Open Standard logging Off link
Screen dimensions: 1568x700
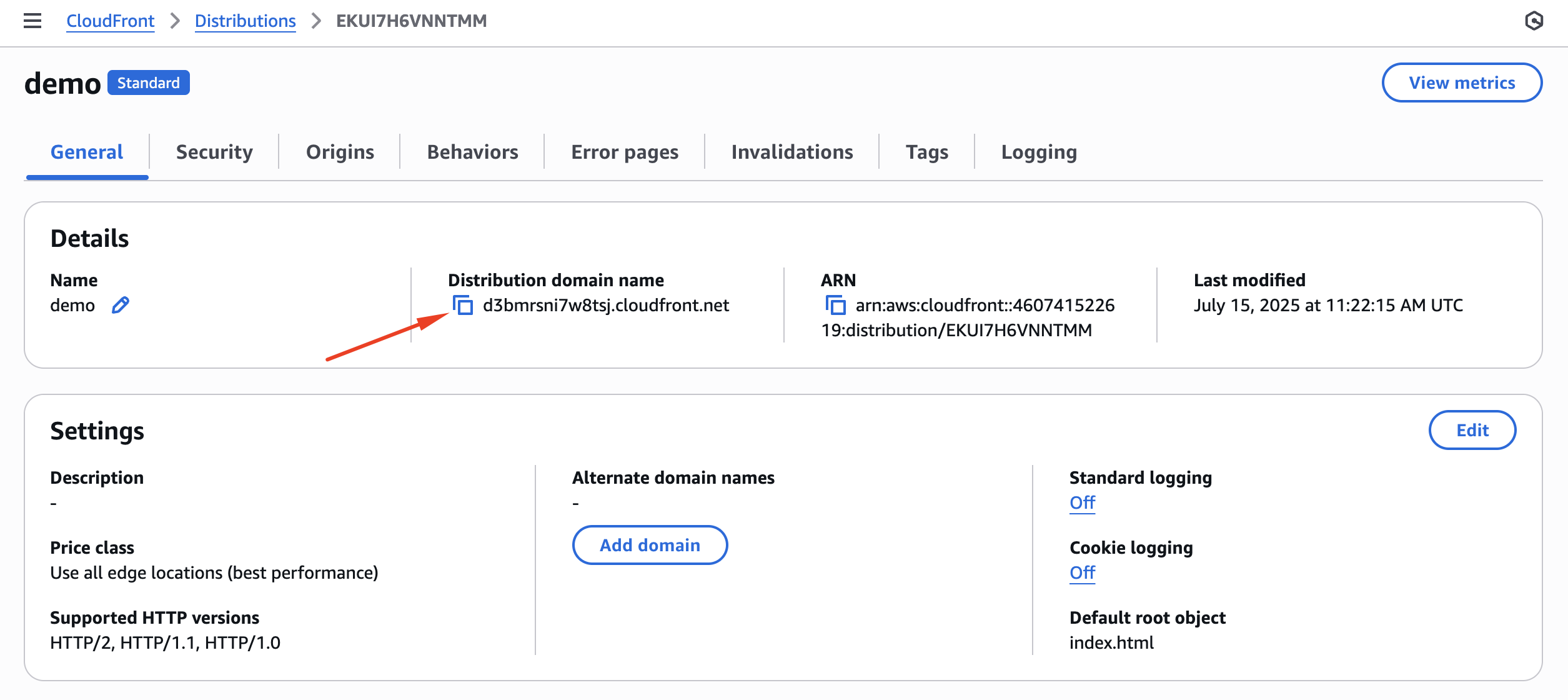[1082, 502]
